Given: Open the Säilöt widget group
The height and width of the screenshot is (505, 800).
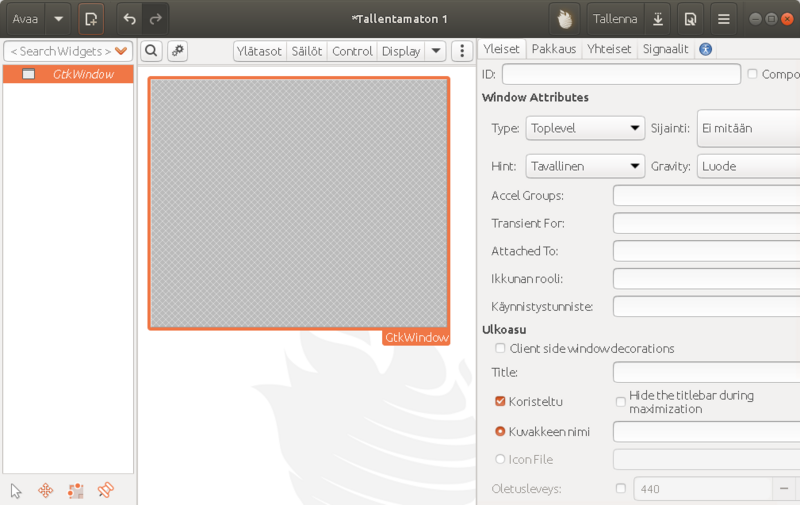Looking at the screenshot, I should [306, 51].
